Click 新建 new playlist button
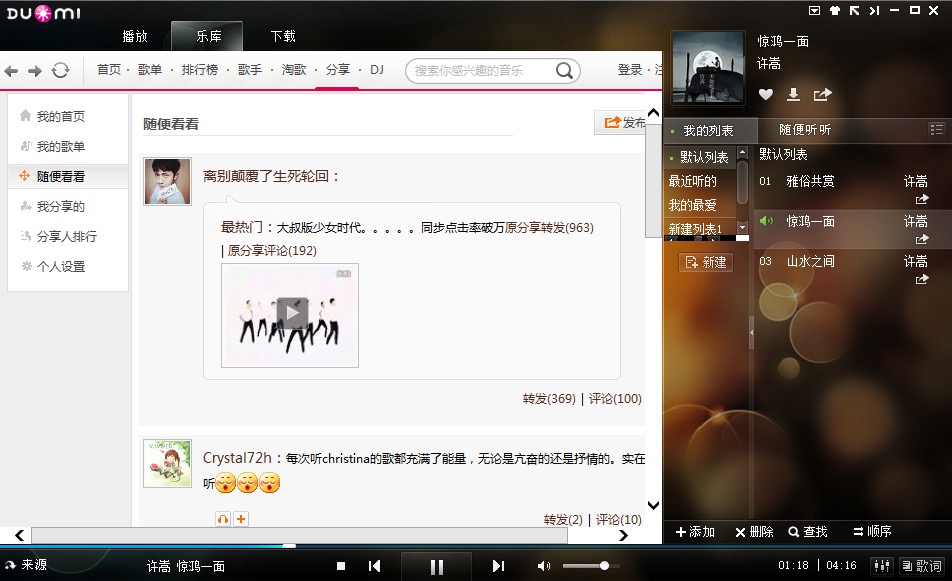 pyautogui.click(x=706, y=262)
